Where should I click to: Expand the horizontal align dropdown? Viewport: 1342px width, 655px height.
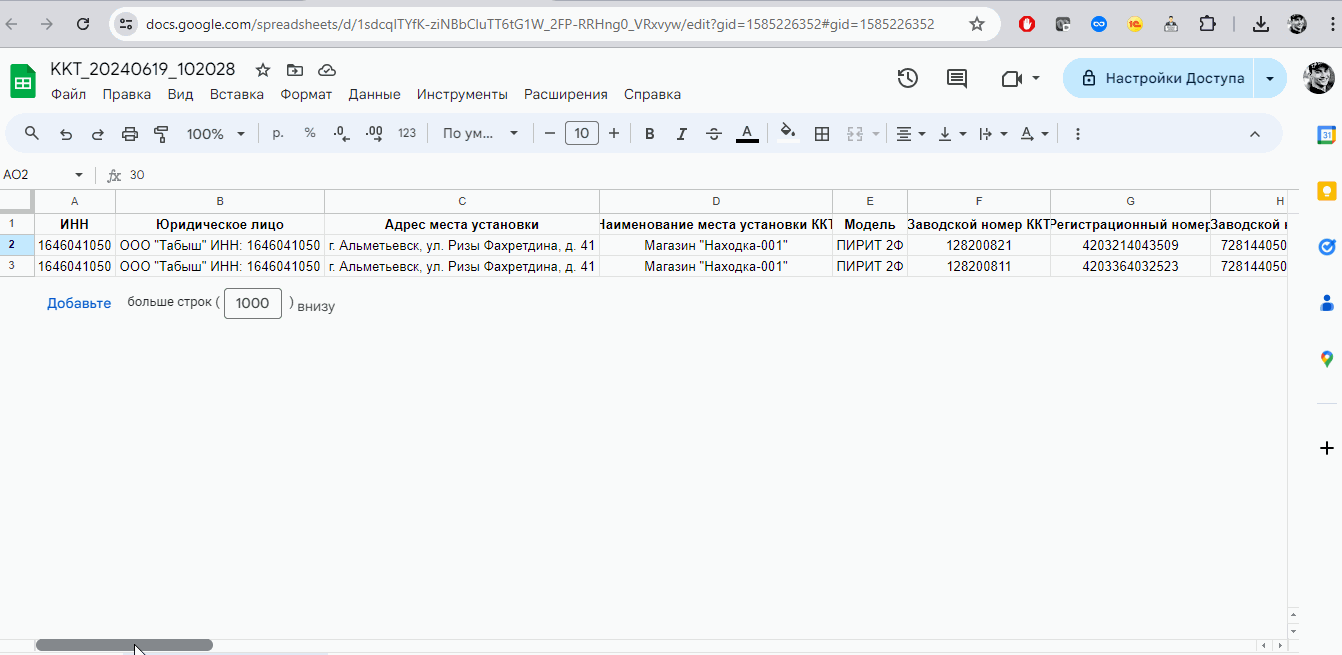pyautogui.click(x=910, y=134)
